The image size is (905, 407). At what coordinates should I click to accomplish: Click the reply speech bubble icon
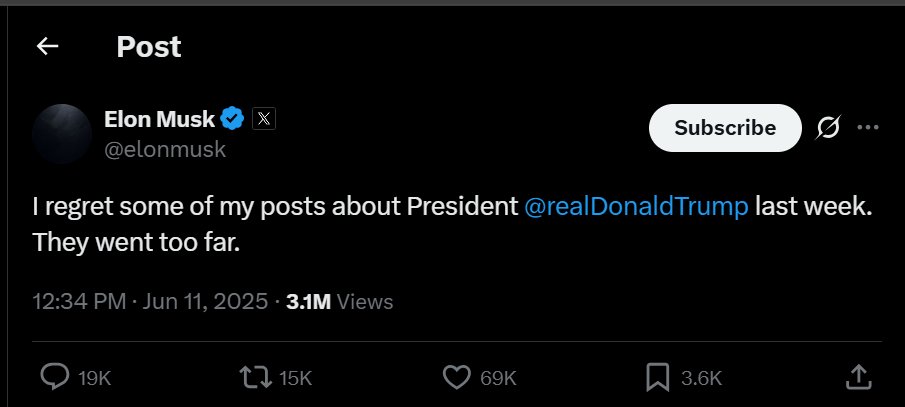click(54, 377)
